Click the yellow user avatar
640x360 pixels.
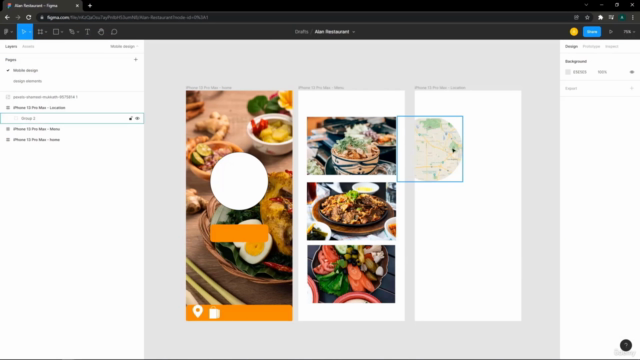pyautogui.click(x=574, y=31)
